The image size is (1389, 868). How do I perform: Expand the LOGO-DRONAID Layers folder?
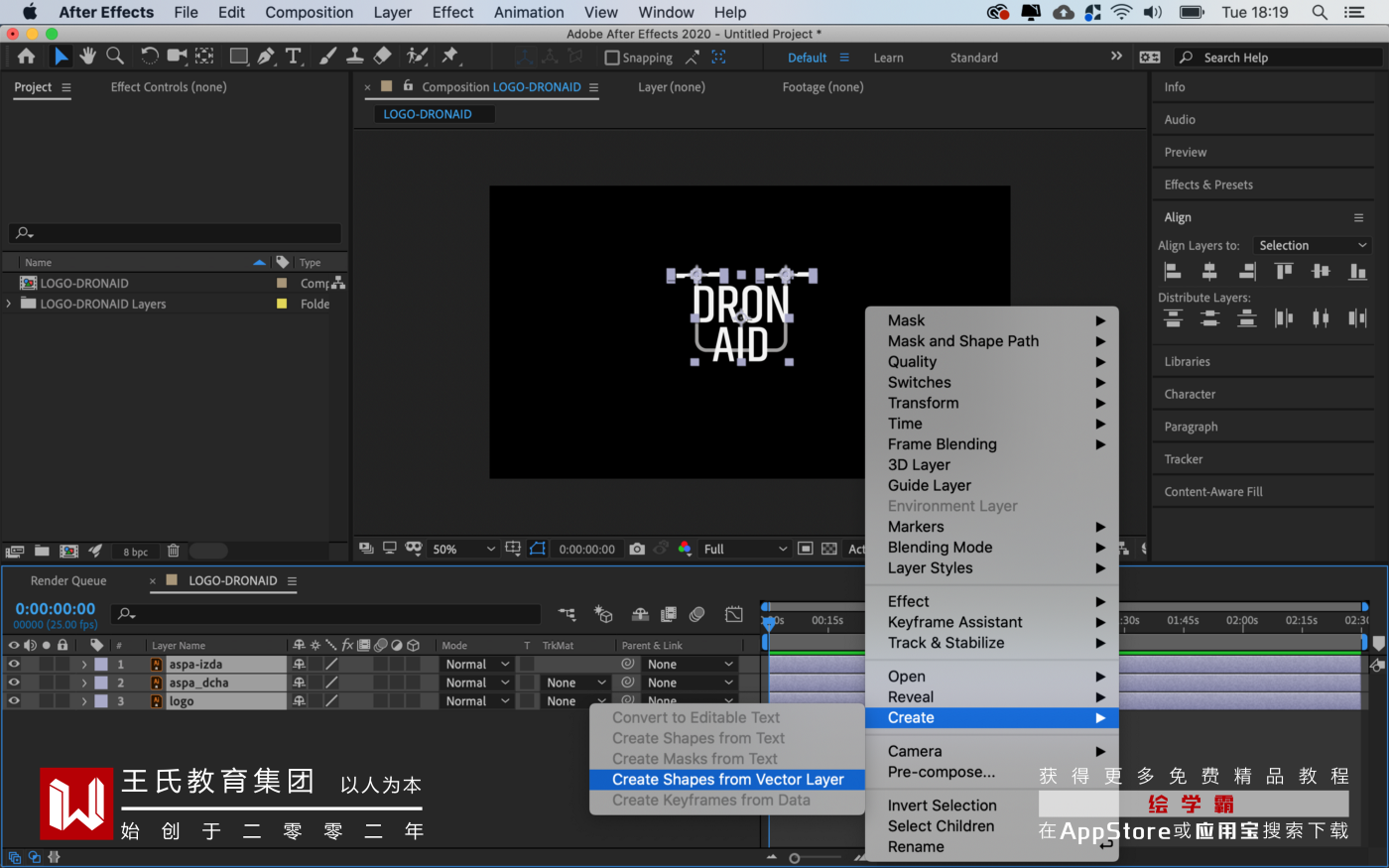click(x=9, y=304)
